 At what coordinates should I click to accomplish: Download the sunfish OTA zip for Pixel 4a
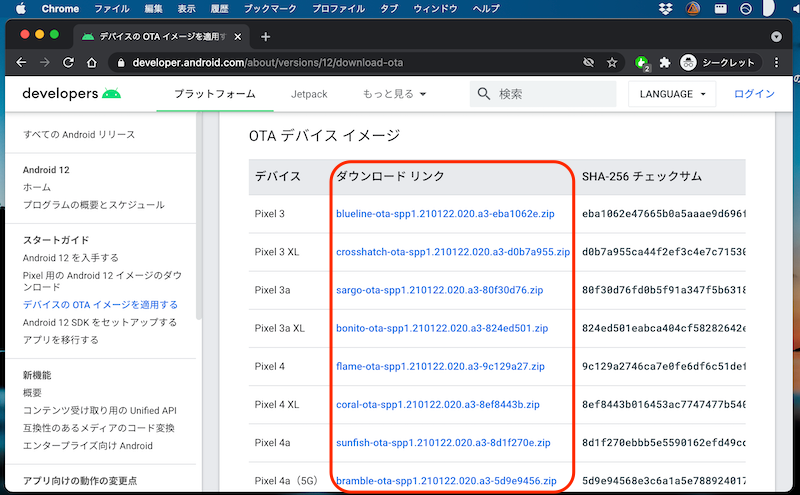pos(443,442)
